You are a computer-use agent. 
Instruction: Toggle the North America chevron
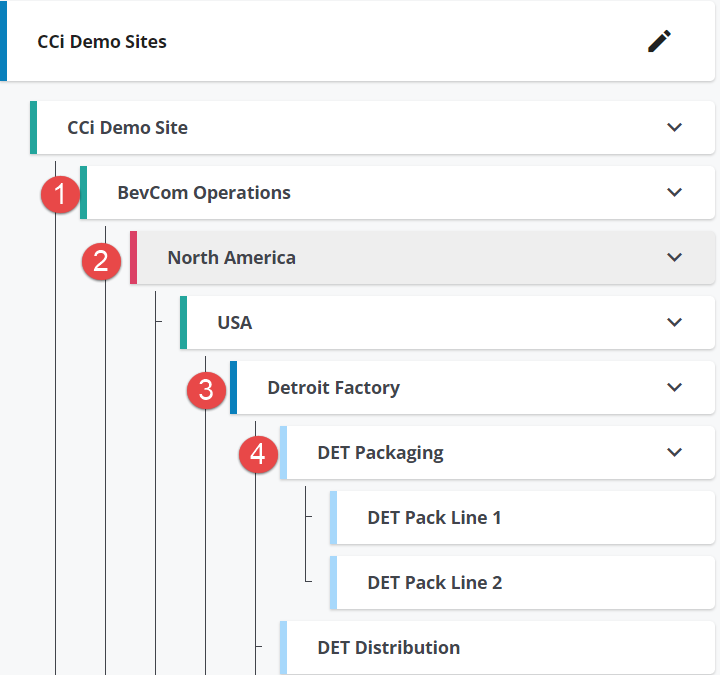674,257
